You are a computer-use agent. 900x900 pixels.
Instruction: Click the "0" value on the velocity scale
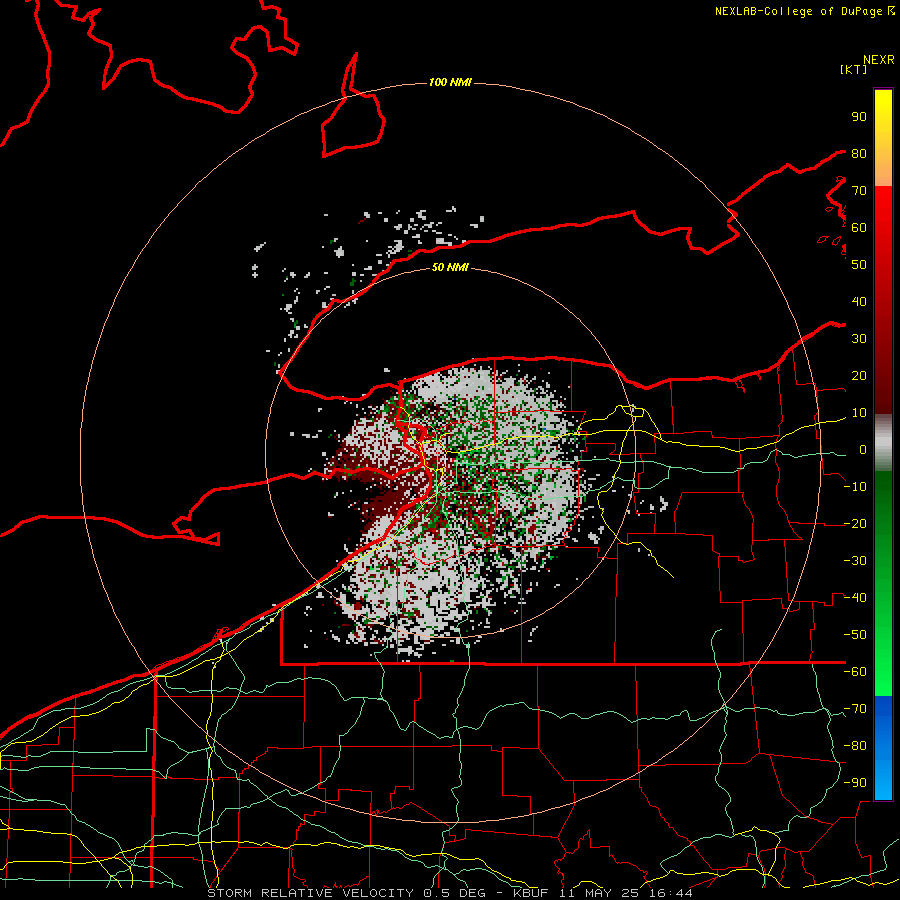[863, 449]
